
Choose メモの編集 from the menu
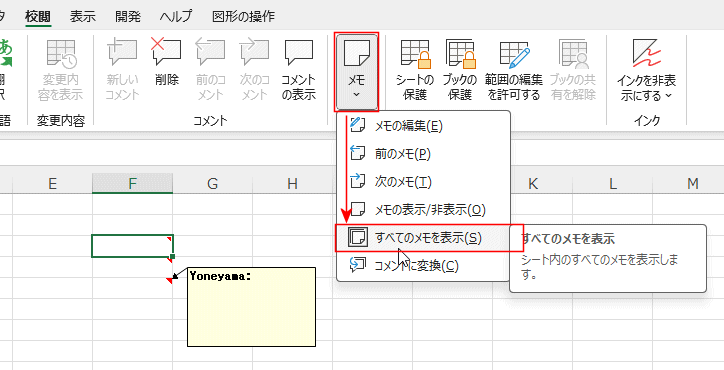[423, 126]
